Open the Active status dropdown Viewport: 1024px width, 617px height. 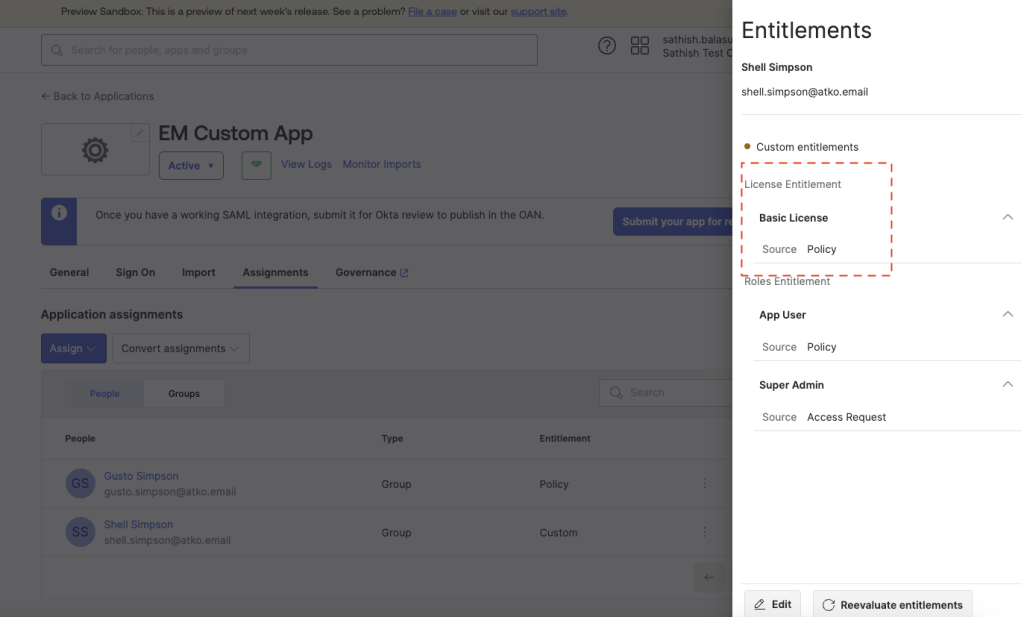tap(191, 166)
